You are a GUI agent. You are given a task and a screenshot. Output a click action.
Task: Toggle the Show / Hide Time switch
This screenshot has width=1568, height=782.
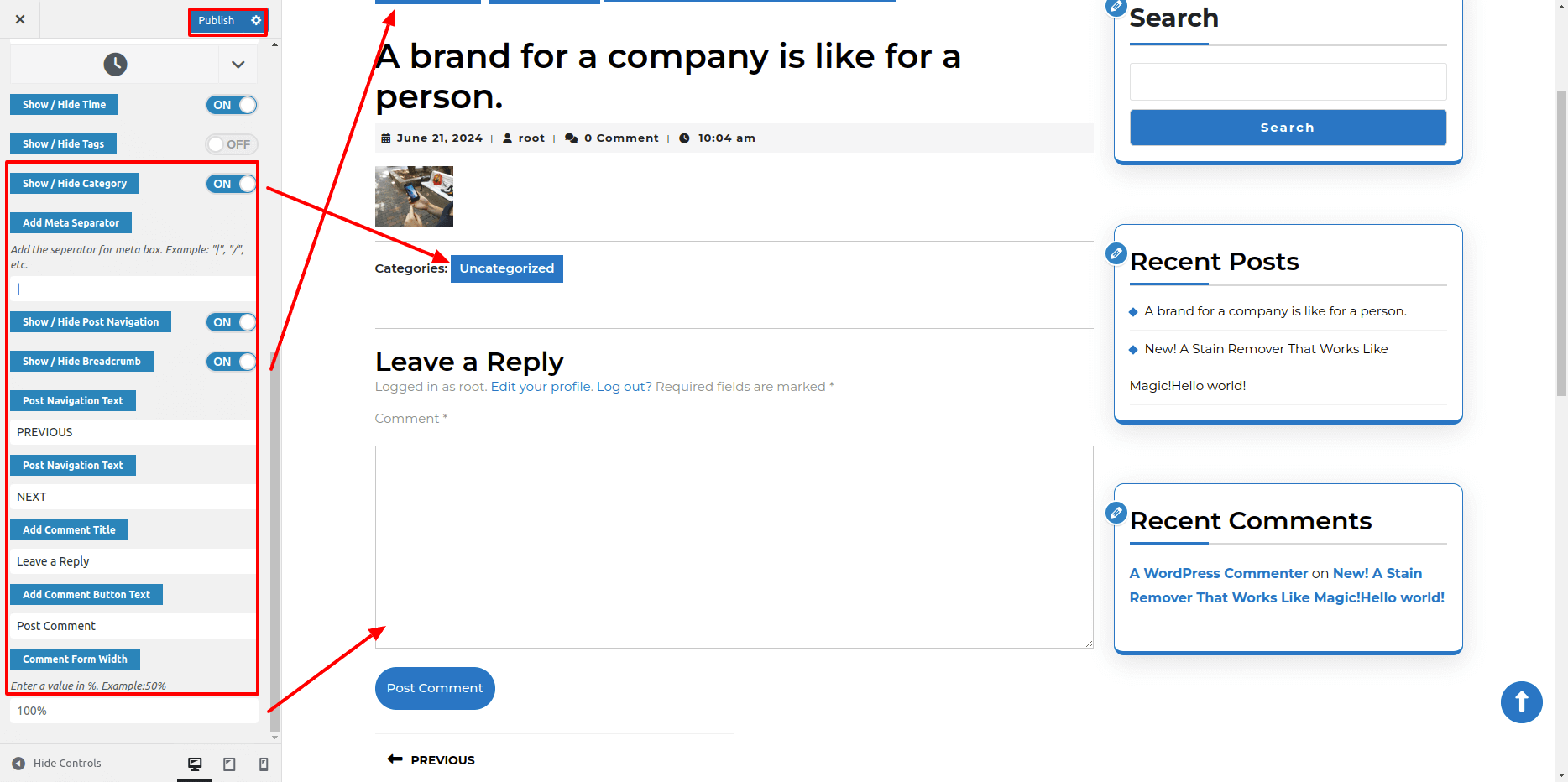click(x=232, y=105)
